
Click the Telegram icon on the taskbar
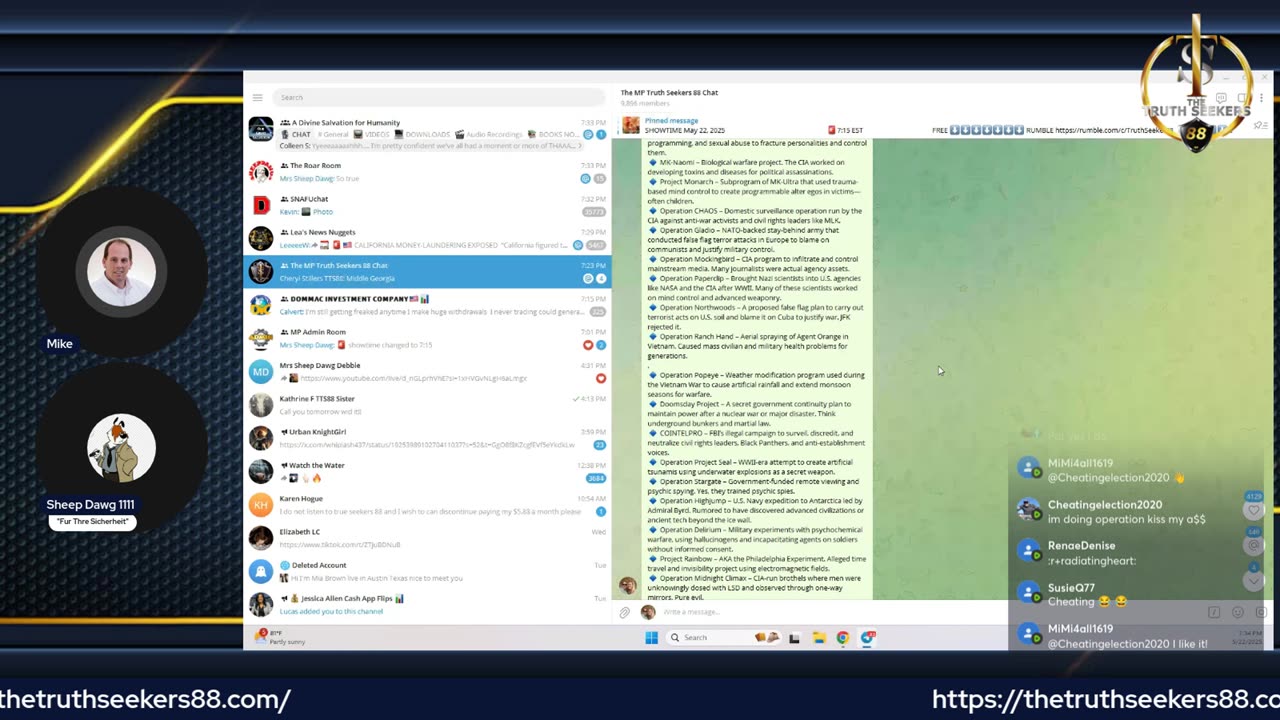(x=867, y=637)
